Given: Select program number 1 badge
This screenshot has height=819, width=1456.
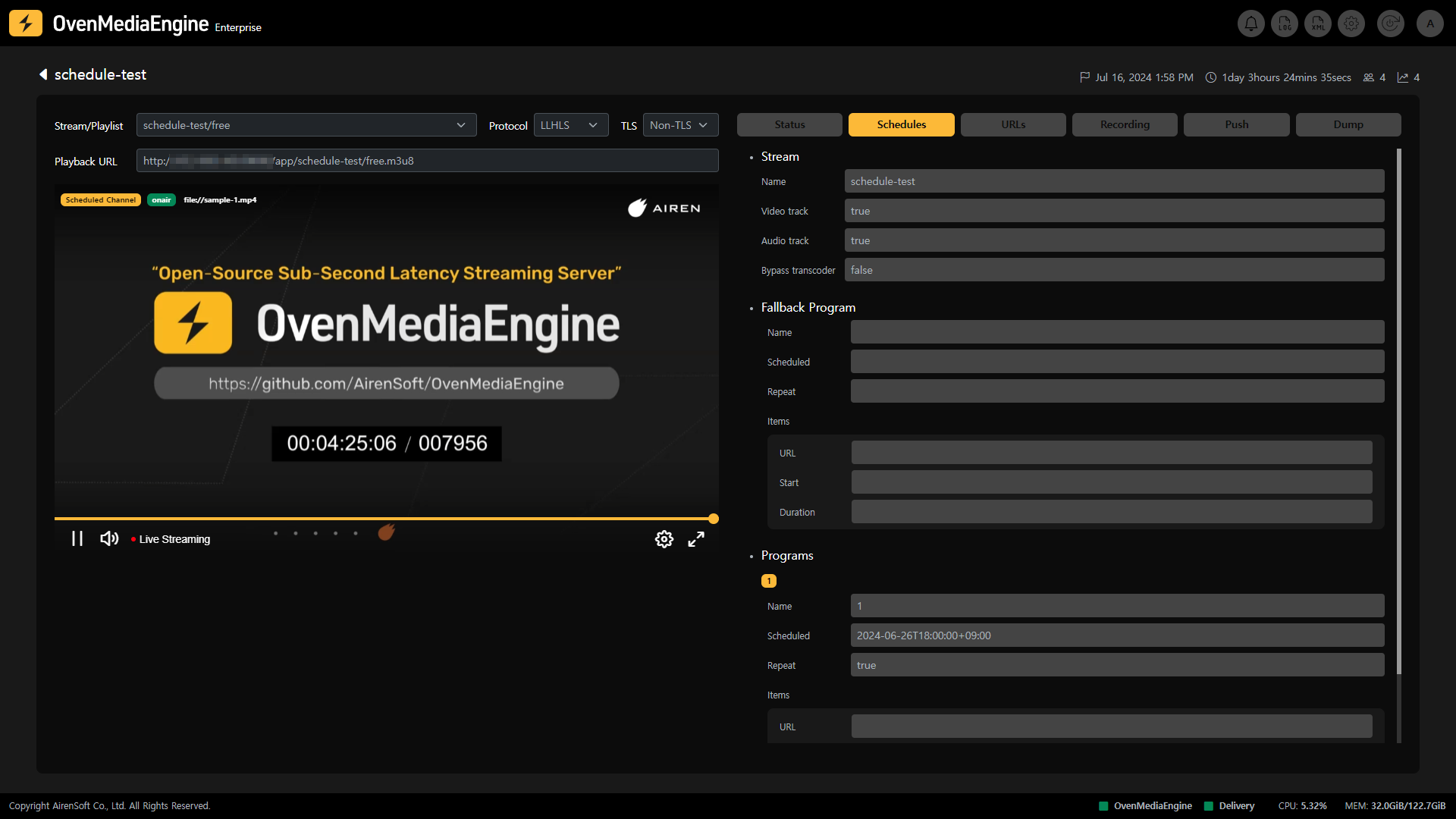Looking at the screenshot, I should [769, 581].
